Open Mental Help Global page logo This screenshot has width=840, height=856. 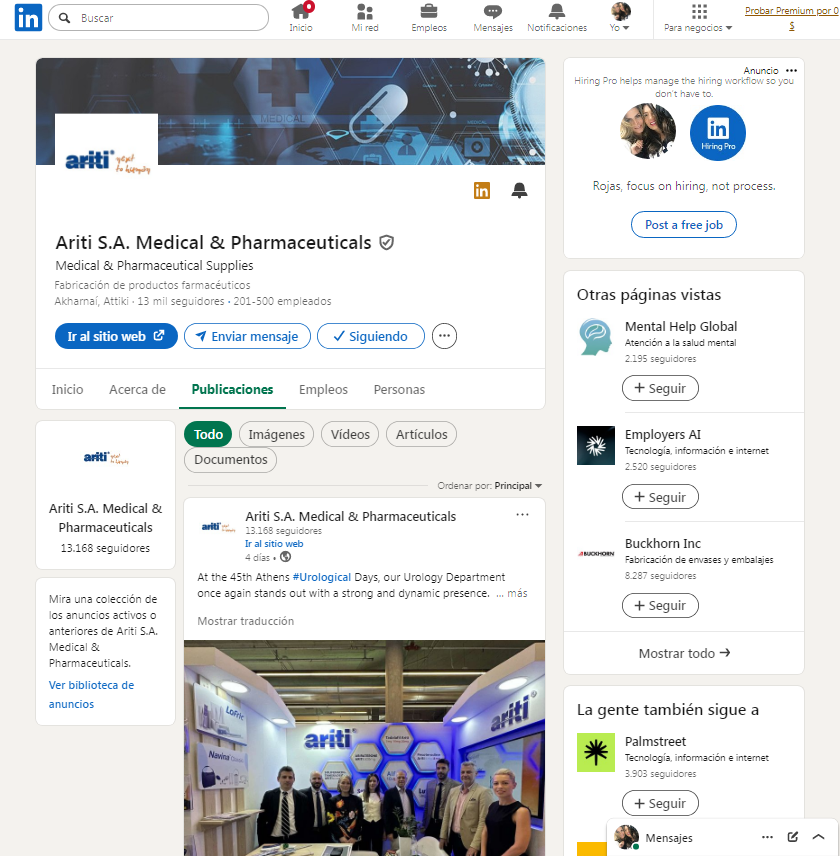pos(595,337)
